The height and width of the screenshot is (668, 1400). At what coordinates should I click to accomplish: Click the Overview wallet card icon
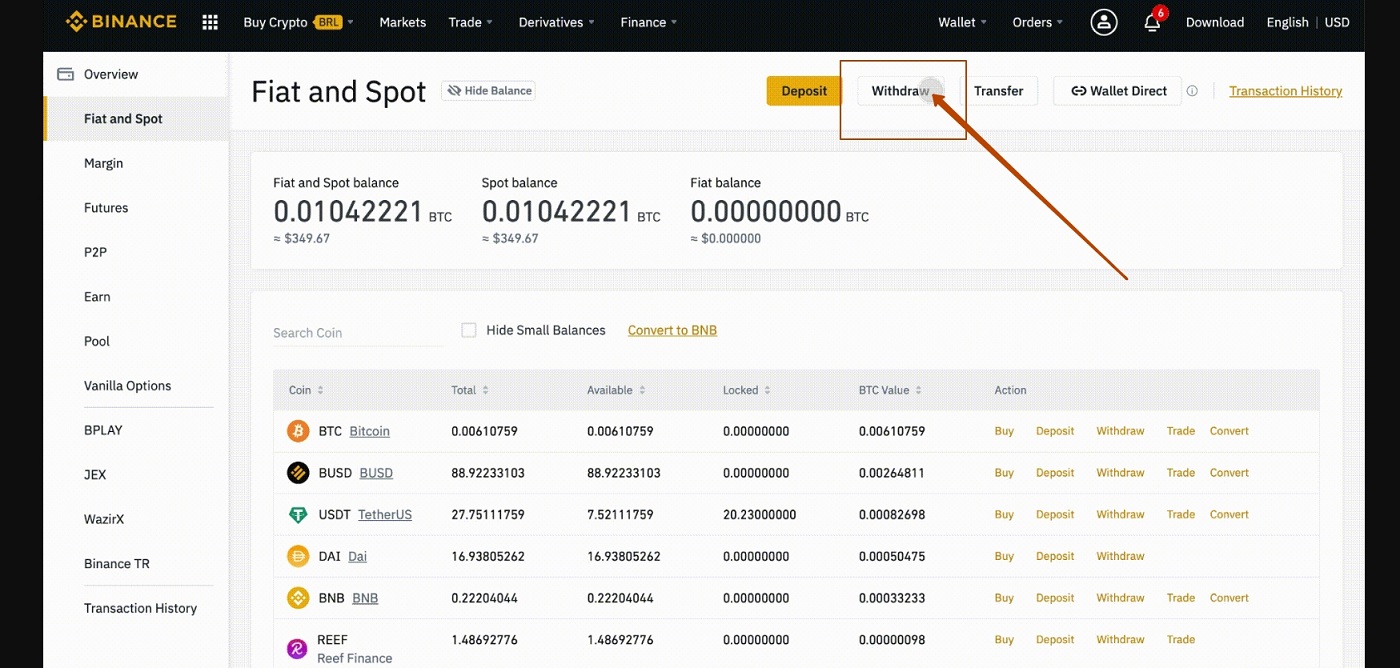tap(66, 74)
